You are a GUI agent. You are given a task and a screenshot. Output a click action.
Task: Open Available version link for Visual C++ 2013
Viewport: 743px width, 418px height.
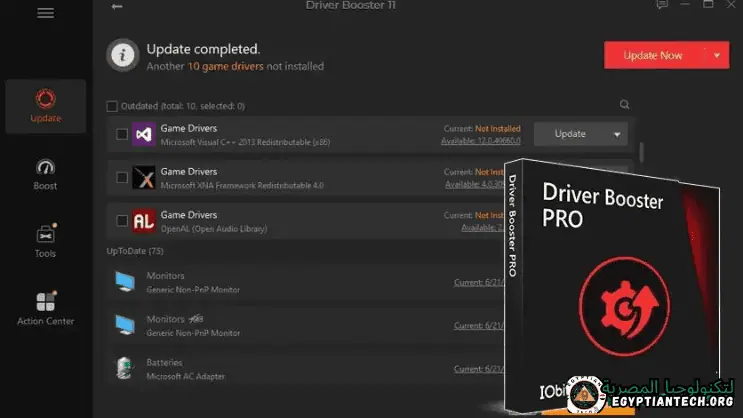pyautogui.click(x=480, y=141)
